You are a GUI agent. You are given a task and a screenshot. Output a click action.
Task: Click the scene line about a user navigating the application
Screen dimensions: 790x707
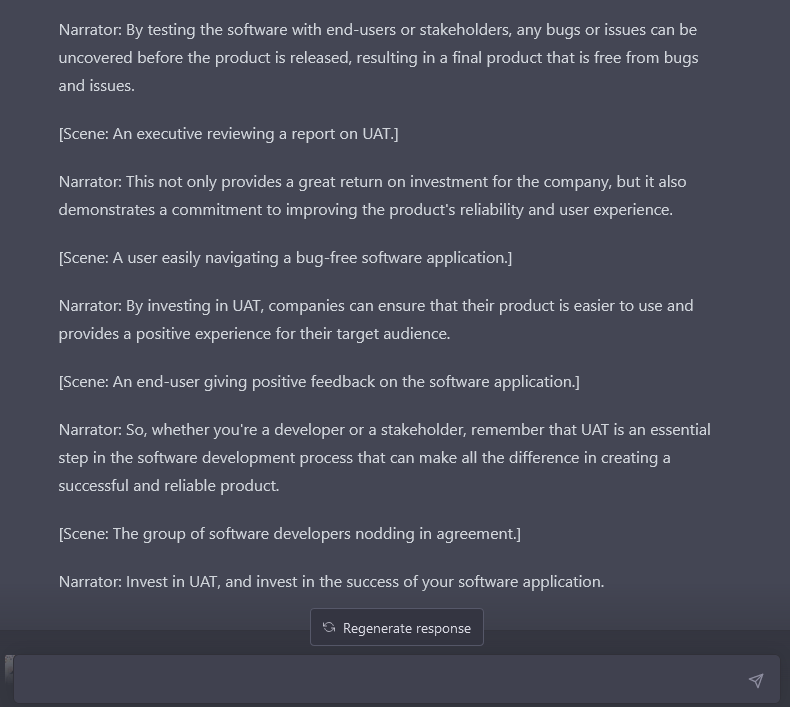285,257
